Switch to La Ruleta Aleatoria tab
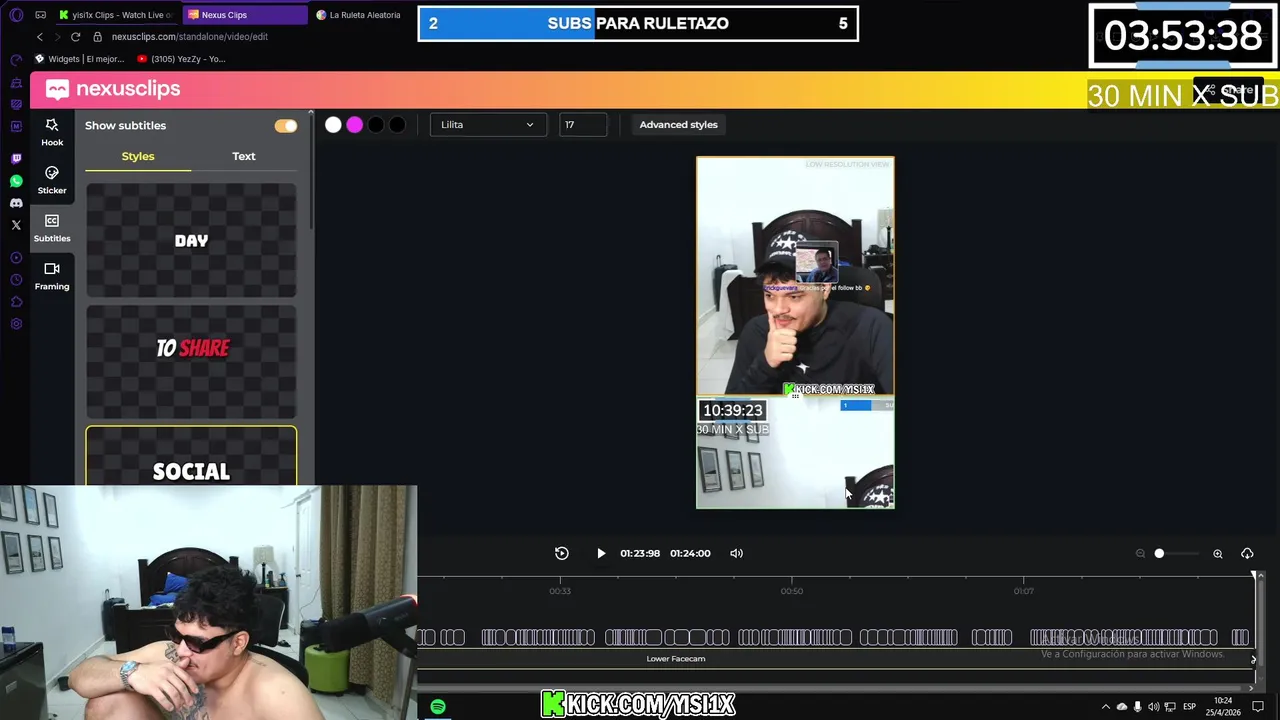 click(x=358, y=15)
